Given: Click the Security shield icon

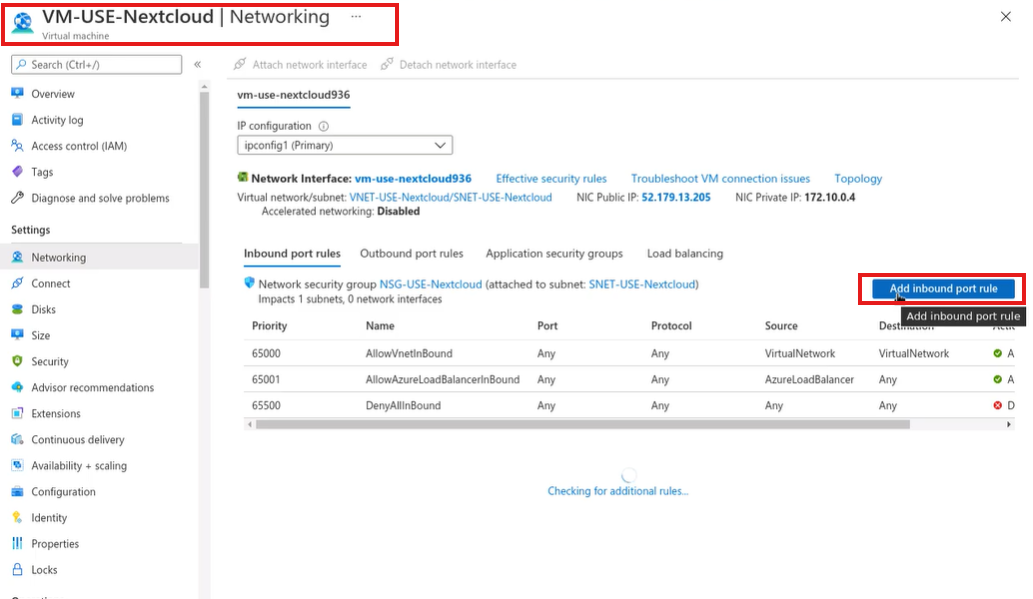Looking at the screenshot, I should (x=18, y=361).
